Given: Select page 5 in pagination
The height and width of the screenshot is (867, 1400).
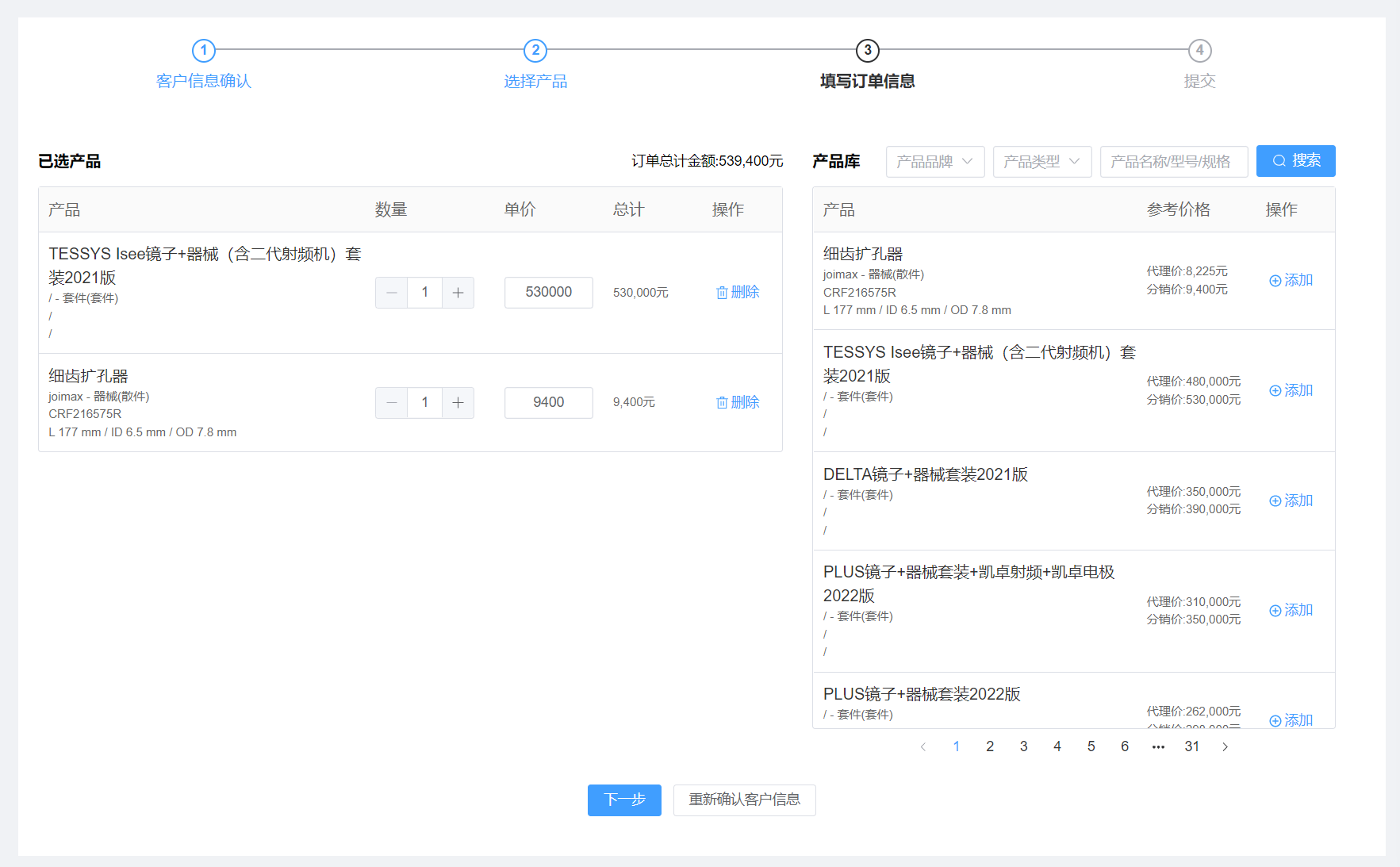Looking at the screenshot, I should [1091, 747].
